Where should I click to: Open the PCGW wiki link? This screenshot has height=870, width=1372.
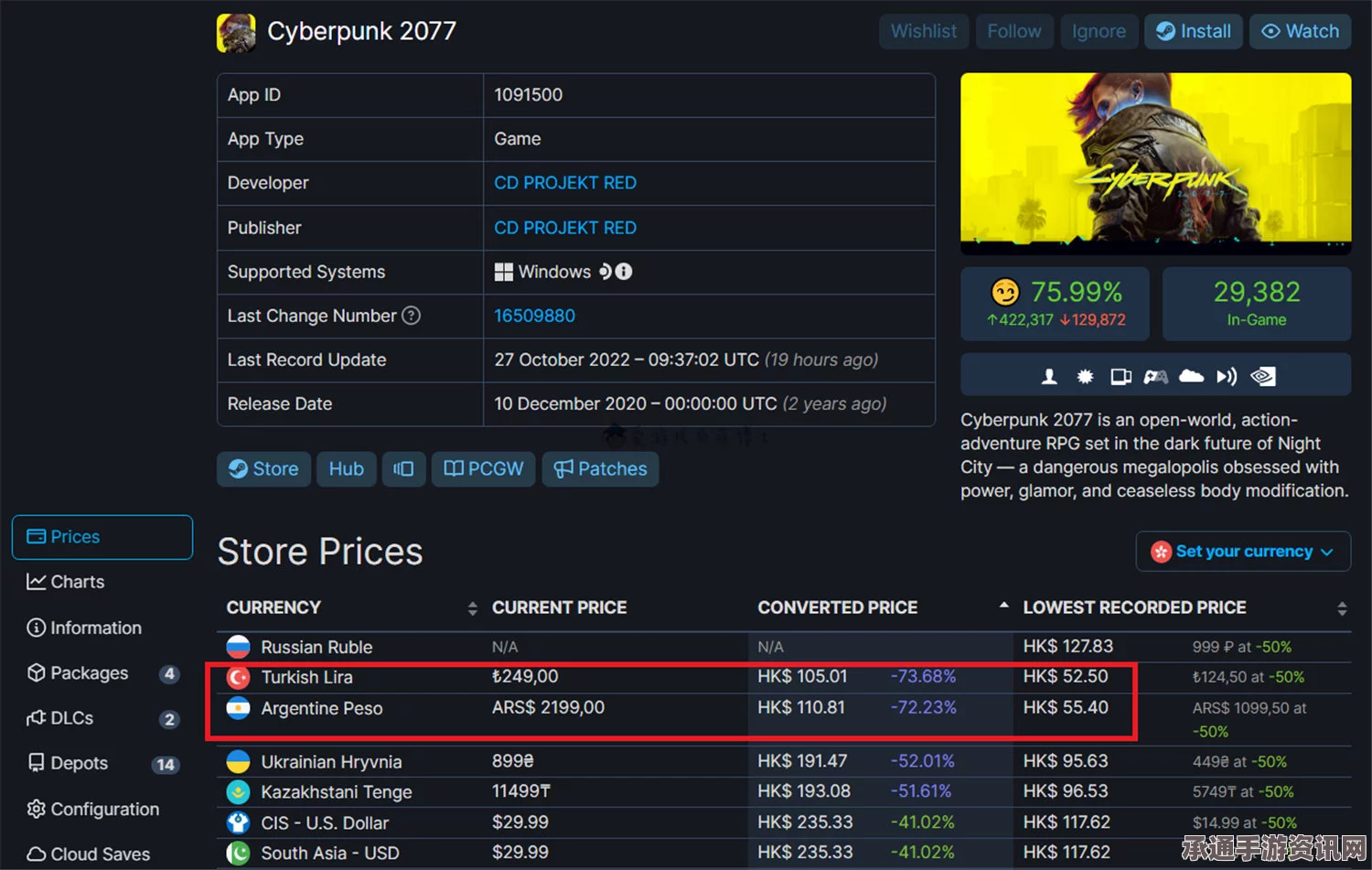point(483,469)
